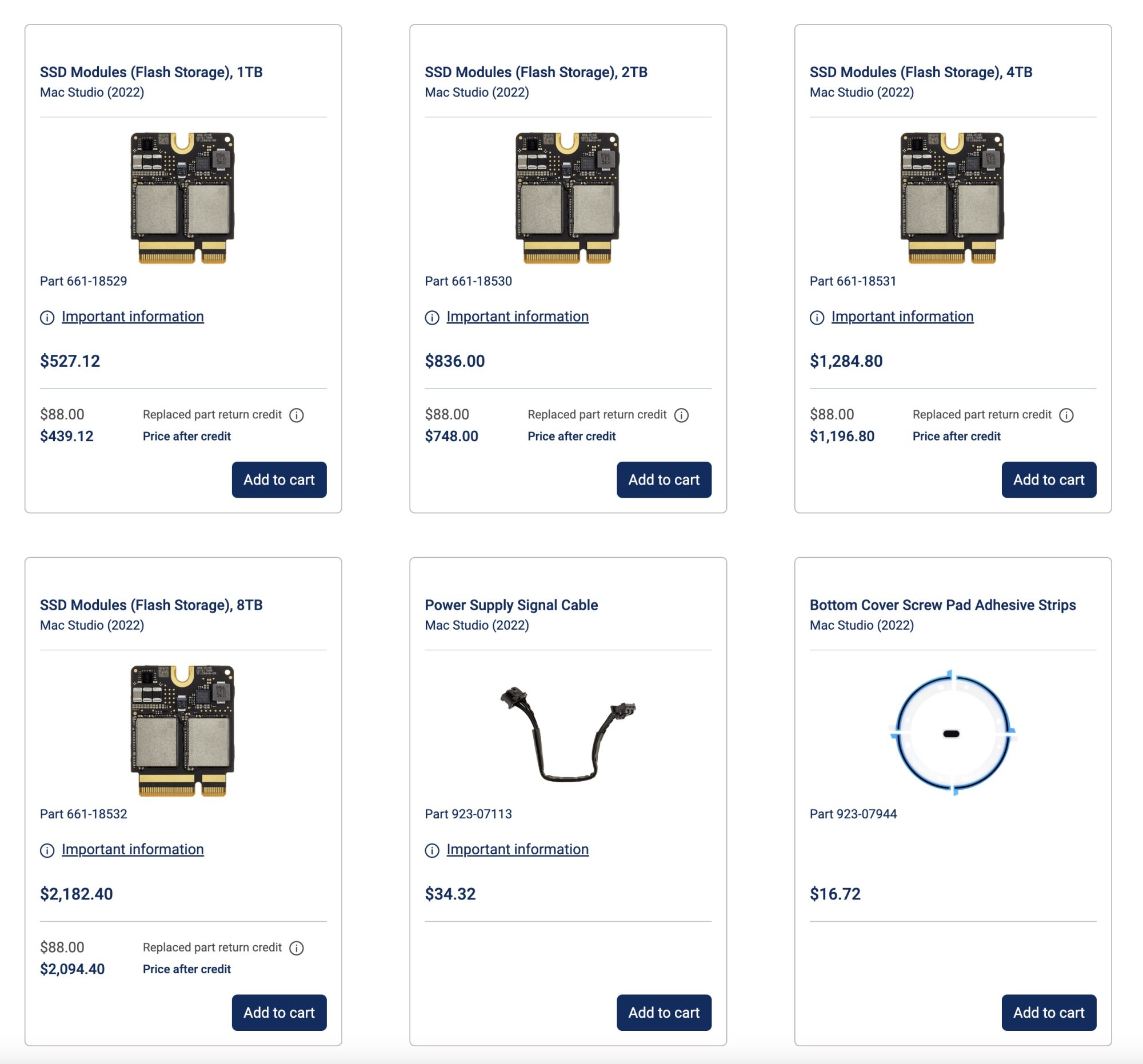1143x1064 pixels.
Task: Add Power Supply Signal Cable to cart
Action: 664,1012
